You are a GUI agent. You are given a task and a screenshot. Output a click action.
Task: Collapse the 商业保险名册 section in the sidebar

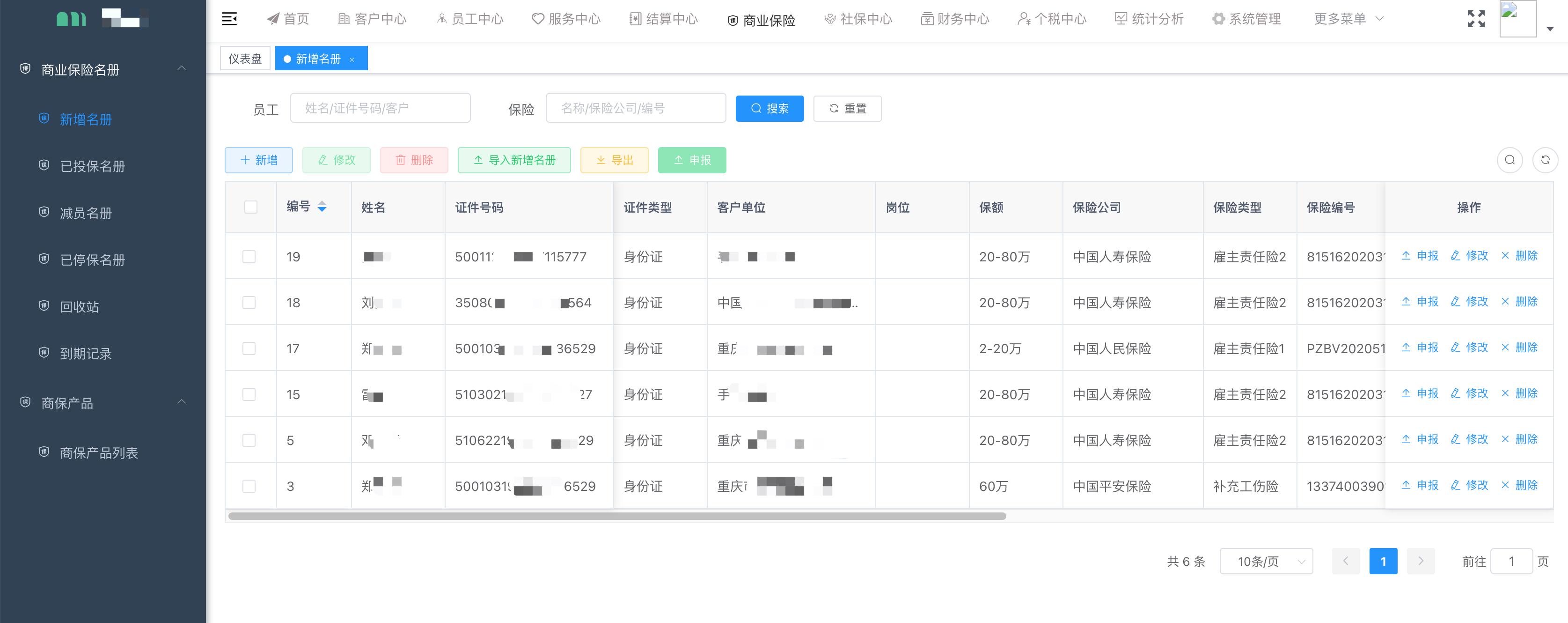(x=182, y=68)
